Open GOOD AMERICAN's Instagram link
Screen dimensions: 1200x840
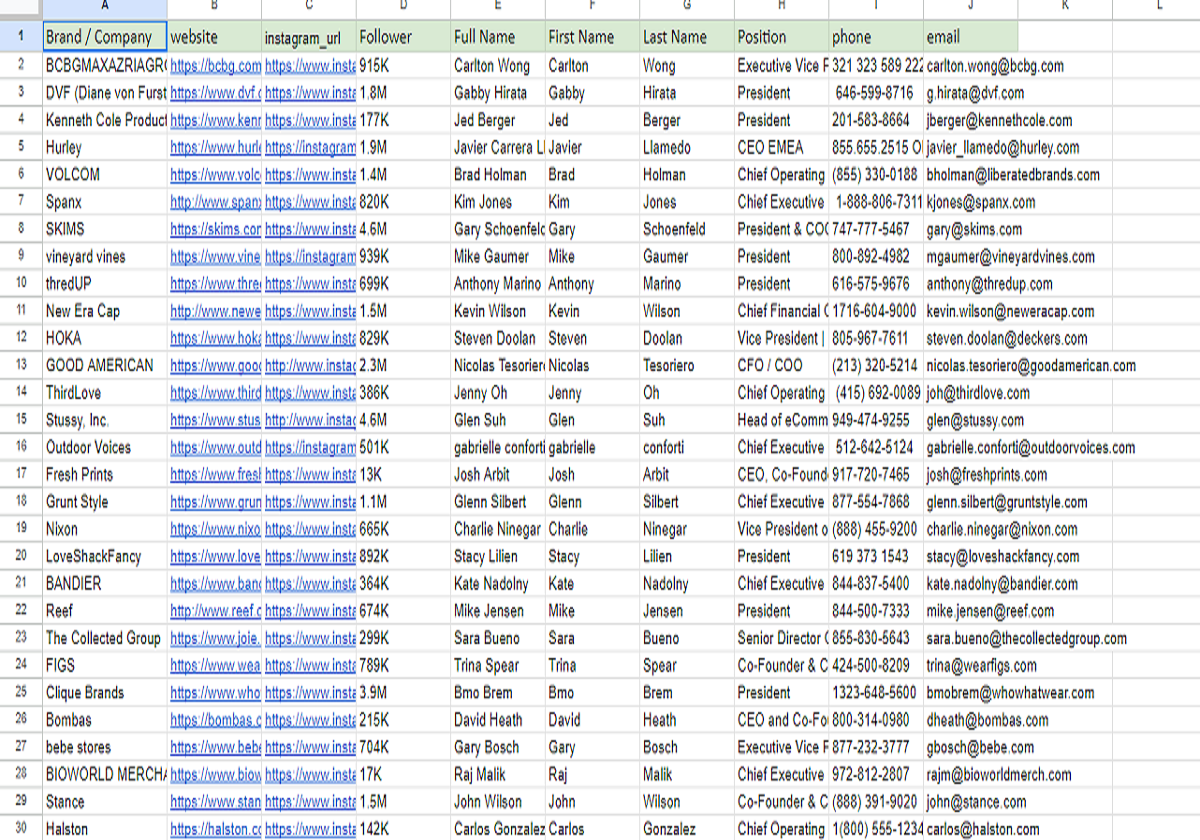(310, 365)
